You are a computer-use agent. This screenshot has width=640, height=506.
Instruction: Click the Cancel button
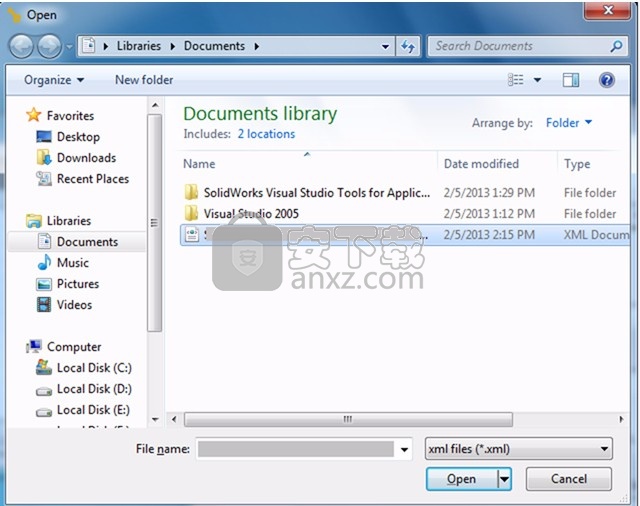tap(569, 479)
